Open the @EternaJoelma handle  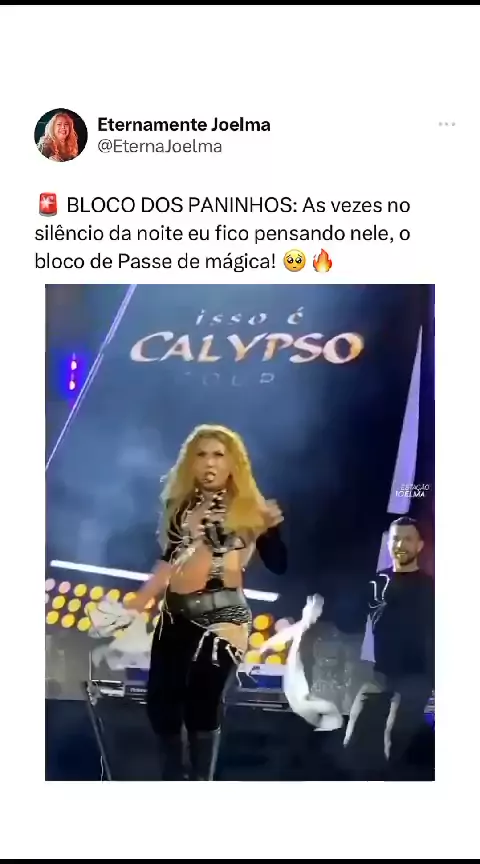pyautogui.click(x=160, y=147)
